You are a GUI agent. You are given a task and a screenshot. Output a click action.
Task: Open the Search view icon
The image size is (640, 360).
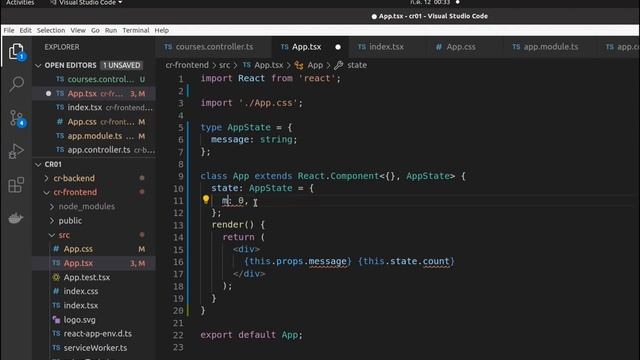pyautogui.click(x=16, y=84)
